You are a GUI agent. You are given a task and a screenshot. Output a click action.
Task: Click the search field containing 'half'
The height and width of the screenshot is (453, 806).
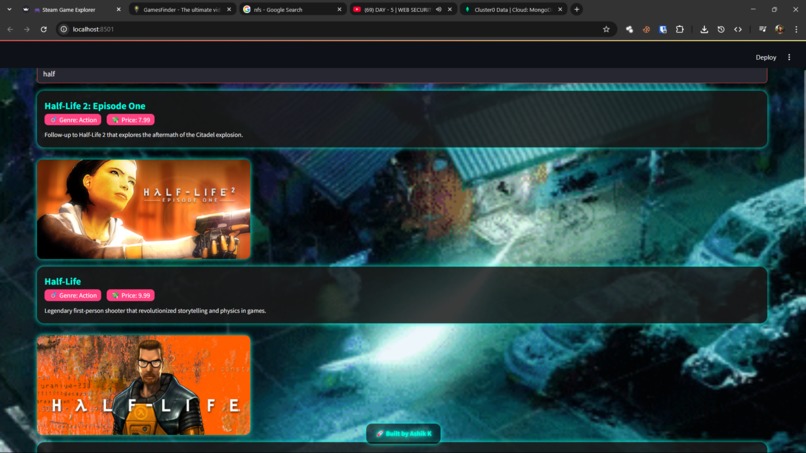click(x=402, y=75)
